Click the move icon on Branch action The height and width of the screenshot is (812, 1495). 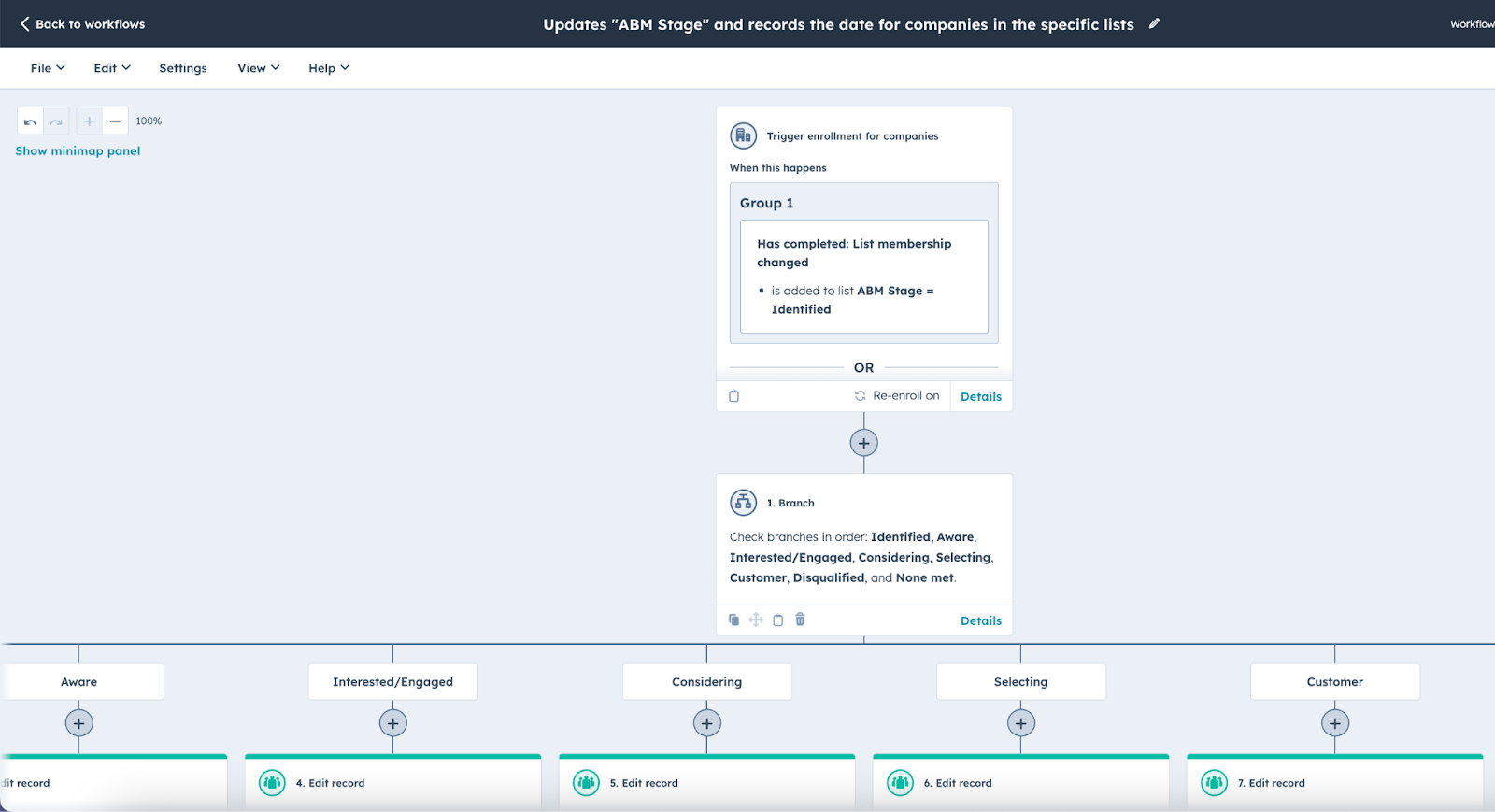tap(756, 620)
